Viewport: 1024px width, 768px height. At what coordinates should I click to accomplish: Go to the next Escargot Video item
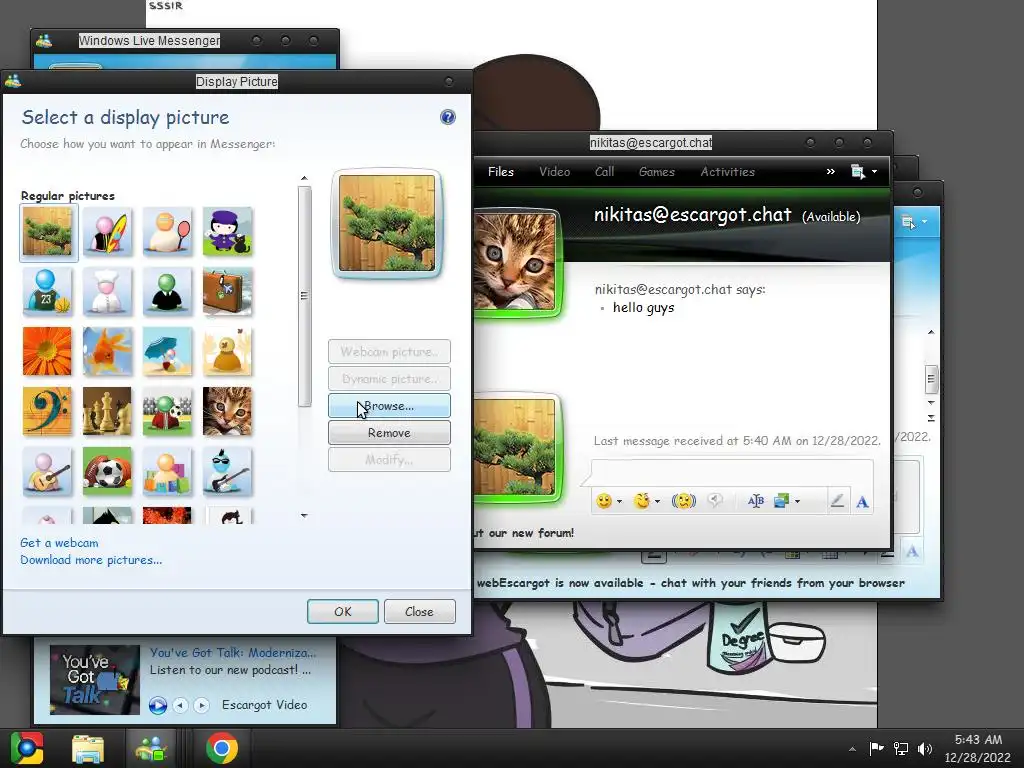(201, 705)
